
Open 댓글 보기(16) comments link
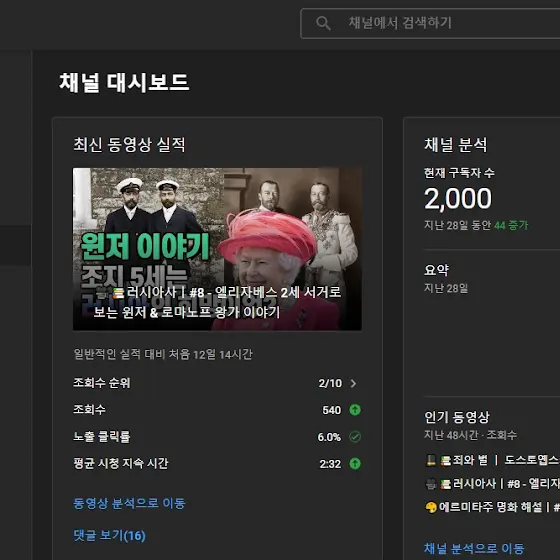point(109,535)
